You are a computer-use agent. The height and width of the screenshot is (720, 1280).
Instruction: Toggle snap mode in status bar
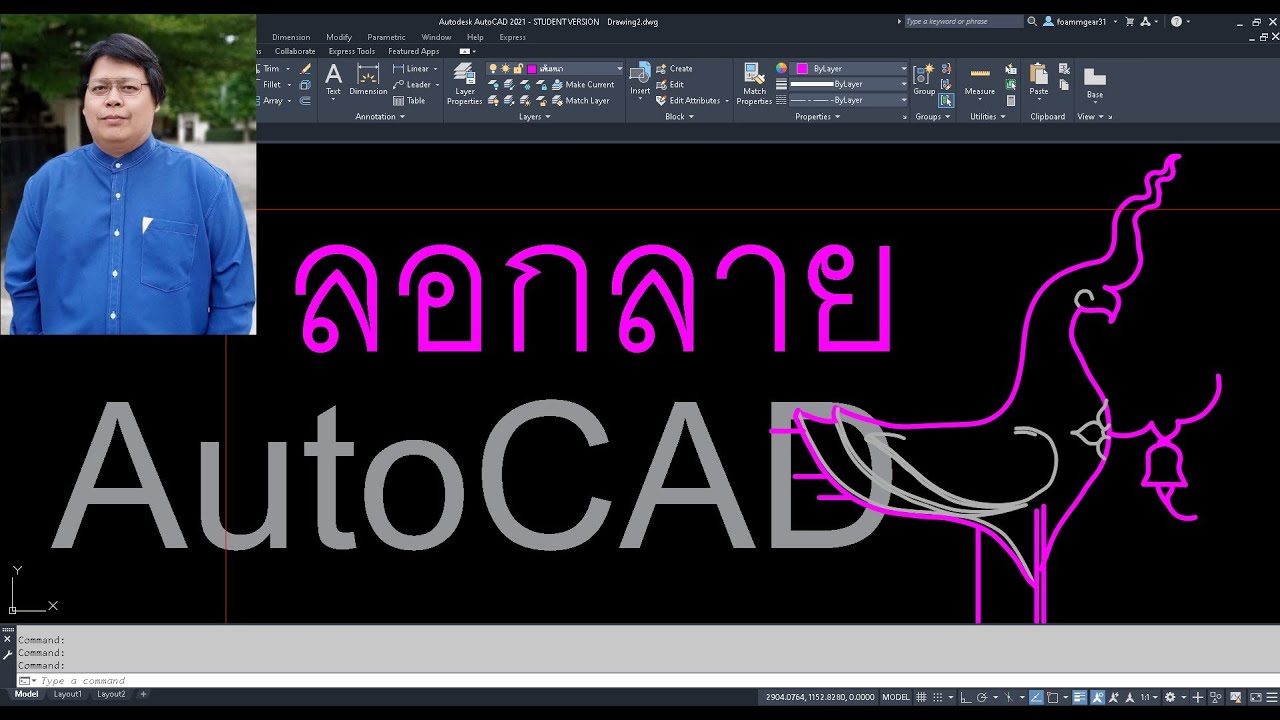pos(938,697)
